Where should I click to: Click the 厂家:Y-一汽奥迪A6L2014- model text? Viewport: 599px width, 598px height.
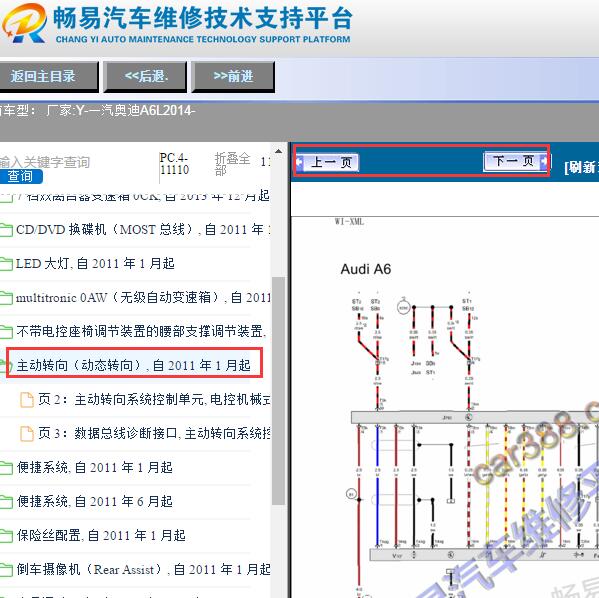pyautogui.click(x=121, y=110)
